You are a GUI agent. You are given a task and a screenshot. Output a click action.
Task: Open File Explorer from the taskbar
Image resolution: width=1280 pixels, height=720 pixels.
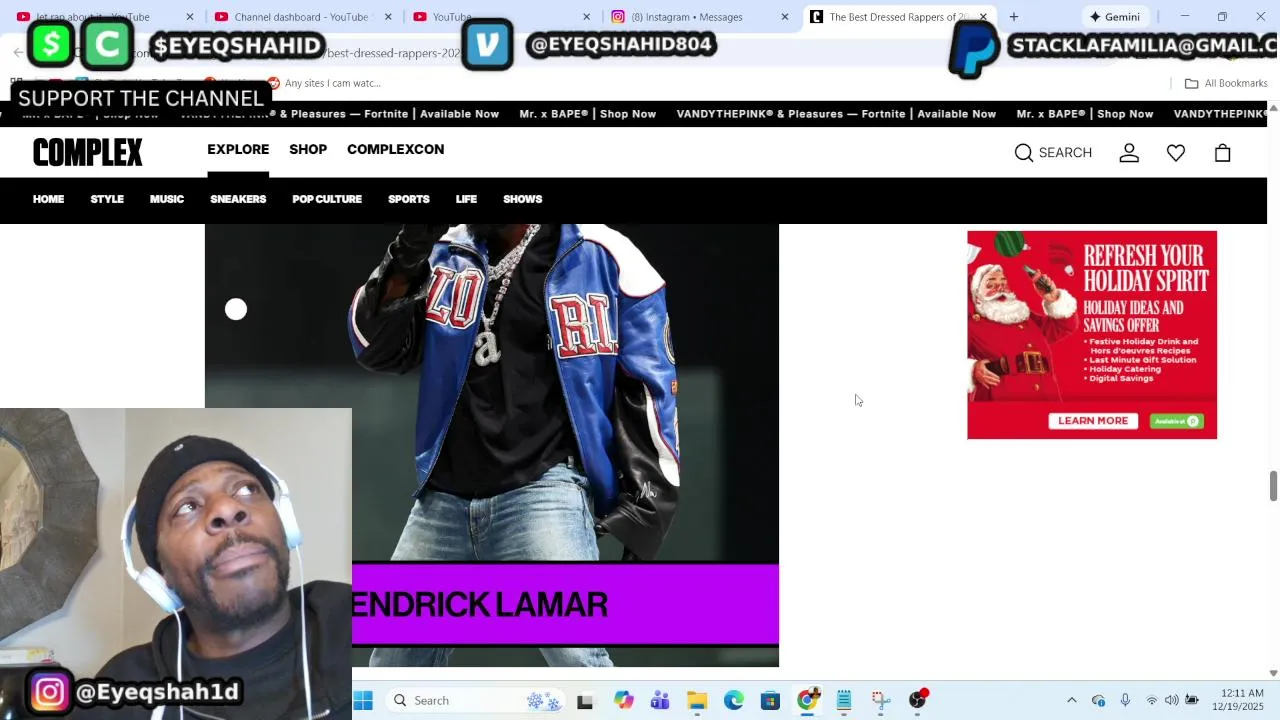pos(697,701)
